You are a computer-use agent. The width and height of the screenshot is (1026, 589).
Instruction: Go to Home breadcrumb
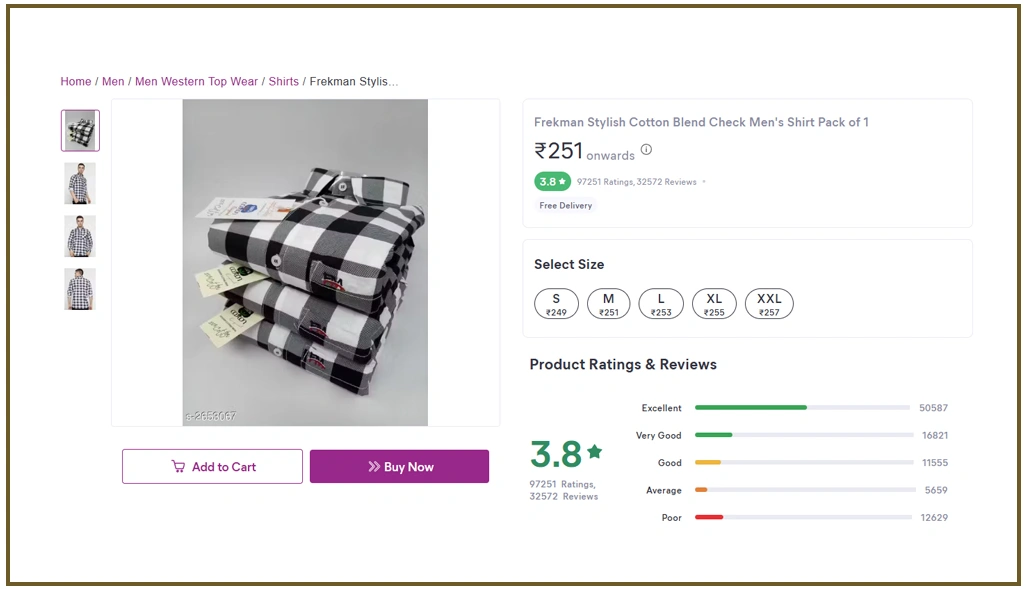[76, 82]
